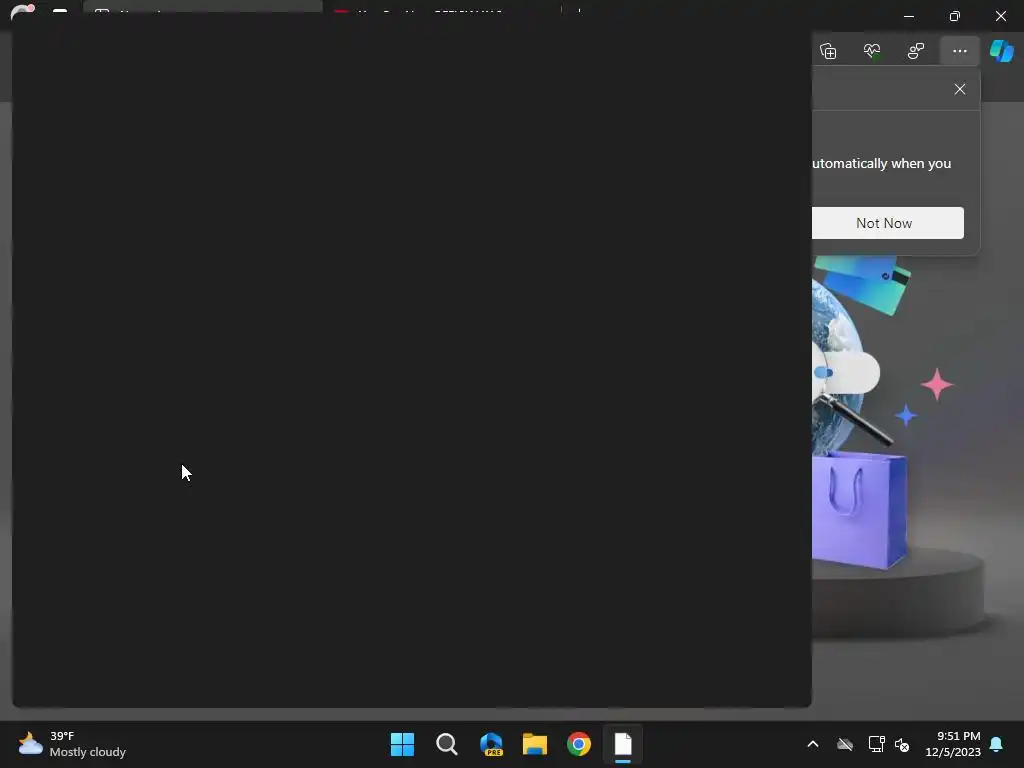
Task: Click the people feedback icon in Edge toolbar
Action: pyautogui.click(x=916, y=51)
